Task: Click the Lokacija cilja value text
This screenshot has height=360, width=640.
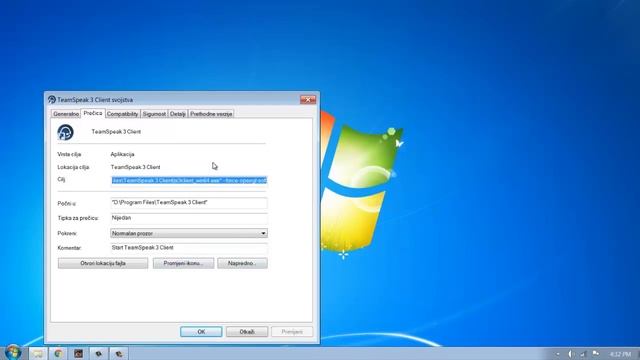Action: pyautogui.click(x=136, y=167)
